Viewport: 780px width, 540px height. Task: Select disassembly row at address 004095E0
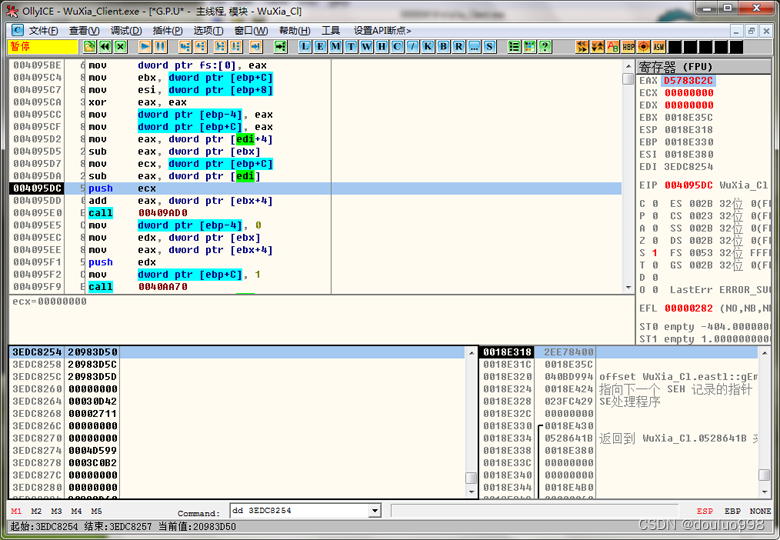coord(315,213)
